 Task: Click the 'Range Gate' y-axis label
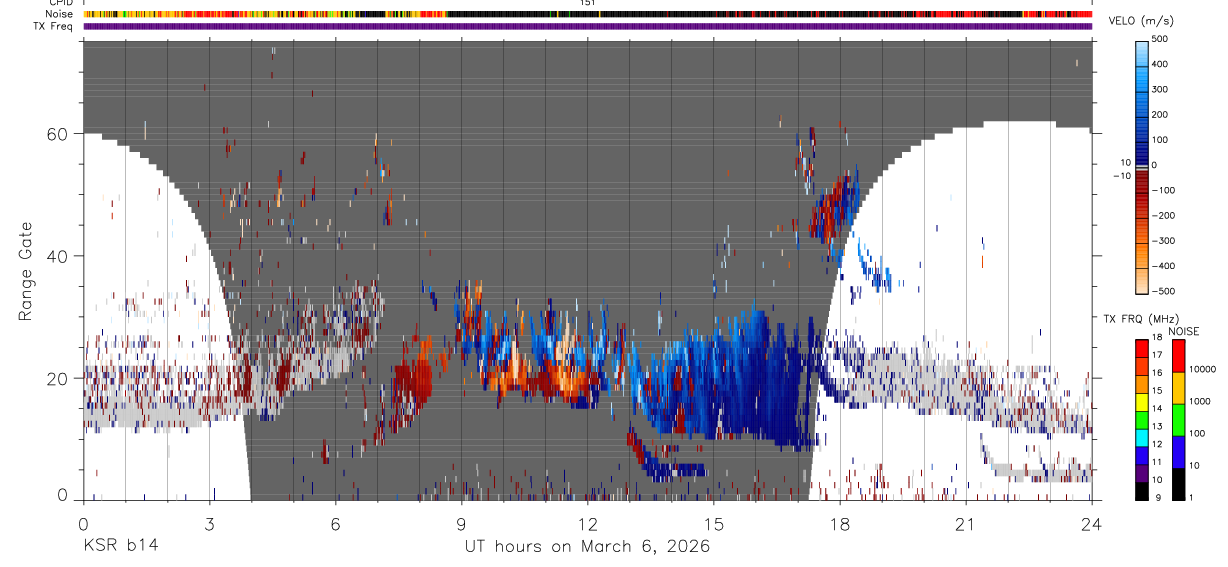click(x=27, y=272)
